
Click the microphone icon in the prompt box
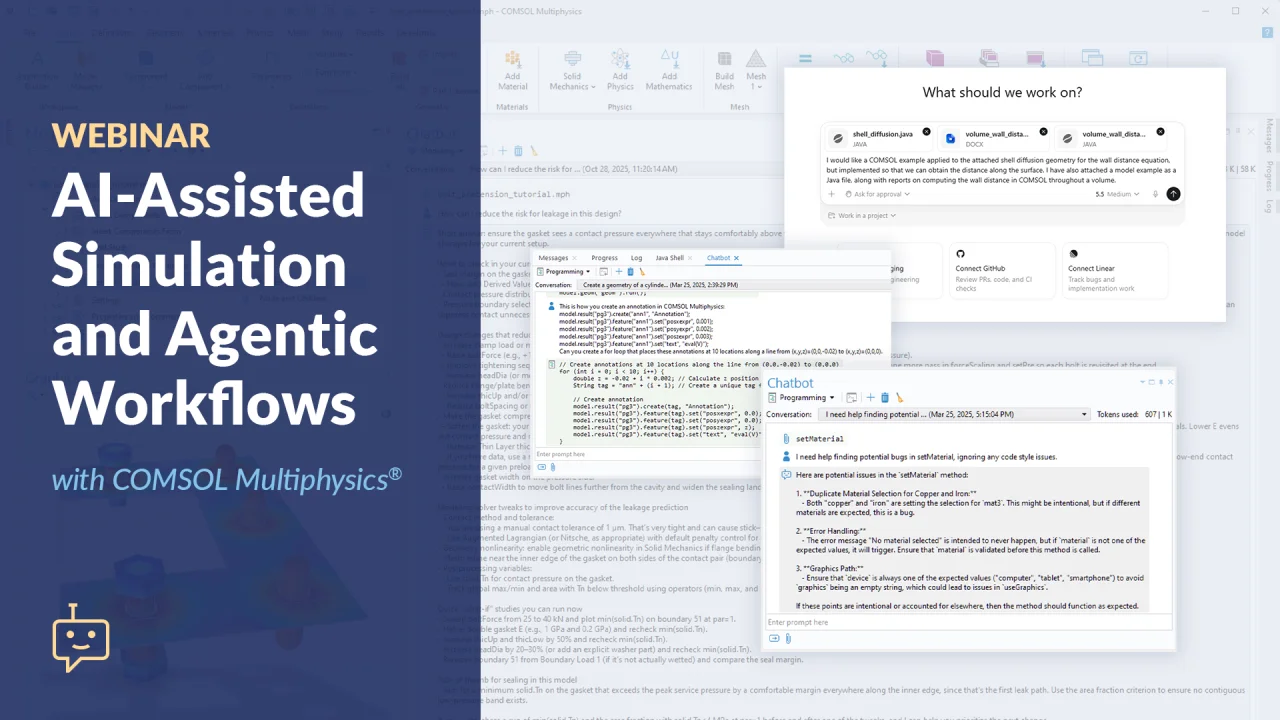pos(1155,194)
